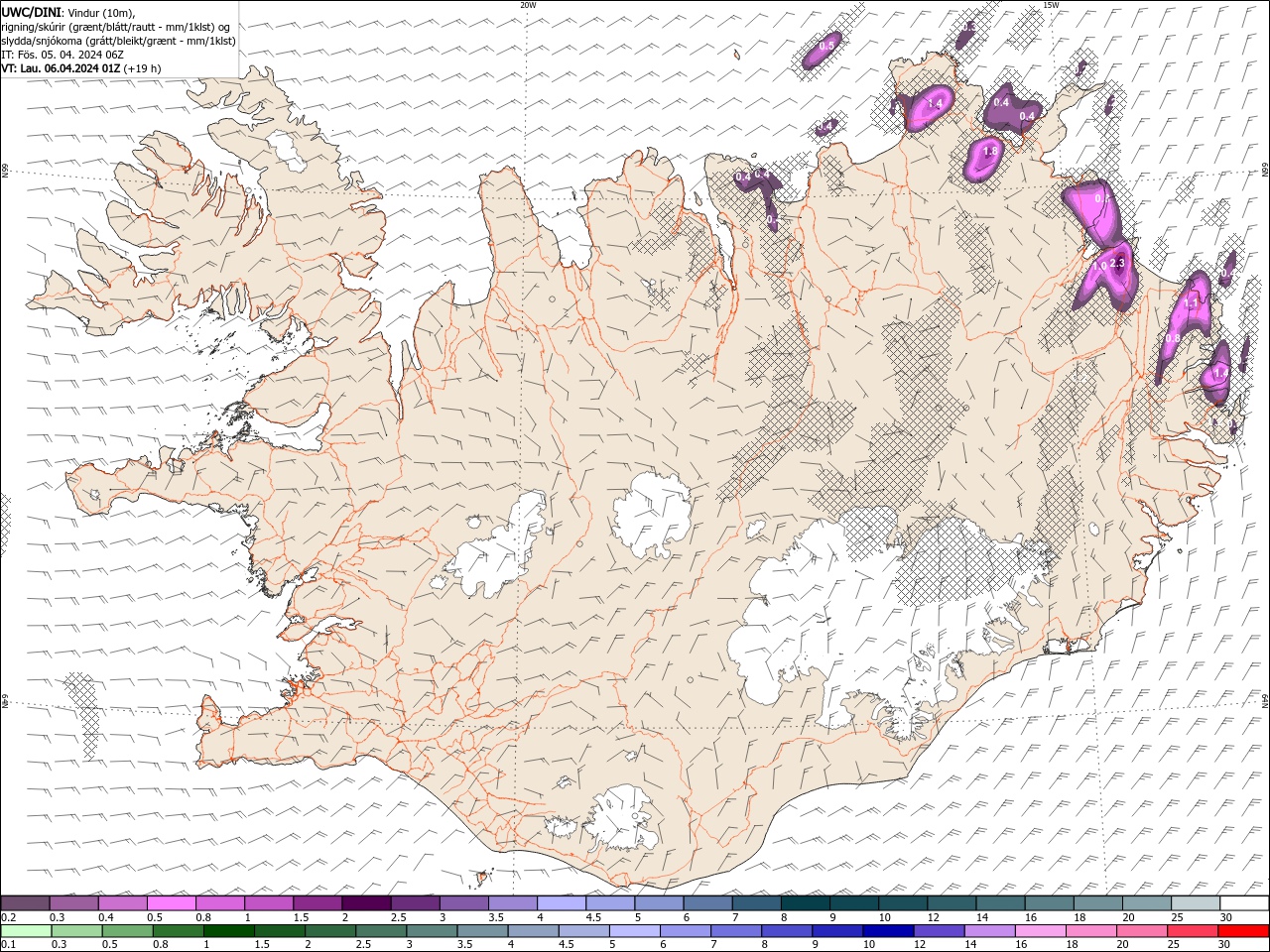The image size is (1270, 952).
Task: Click the "1.0" snowfall value beside 2.3
Action: coord(1098,266)
